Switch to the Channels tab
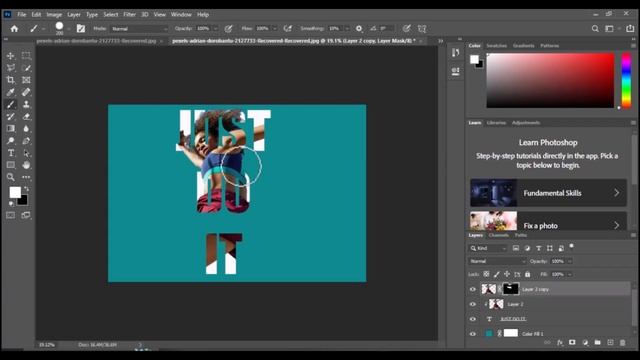The image size is (640, 360). [498, 235]
